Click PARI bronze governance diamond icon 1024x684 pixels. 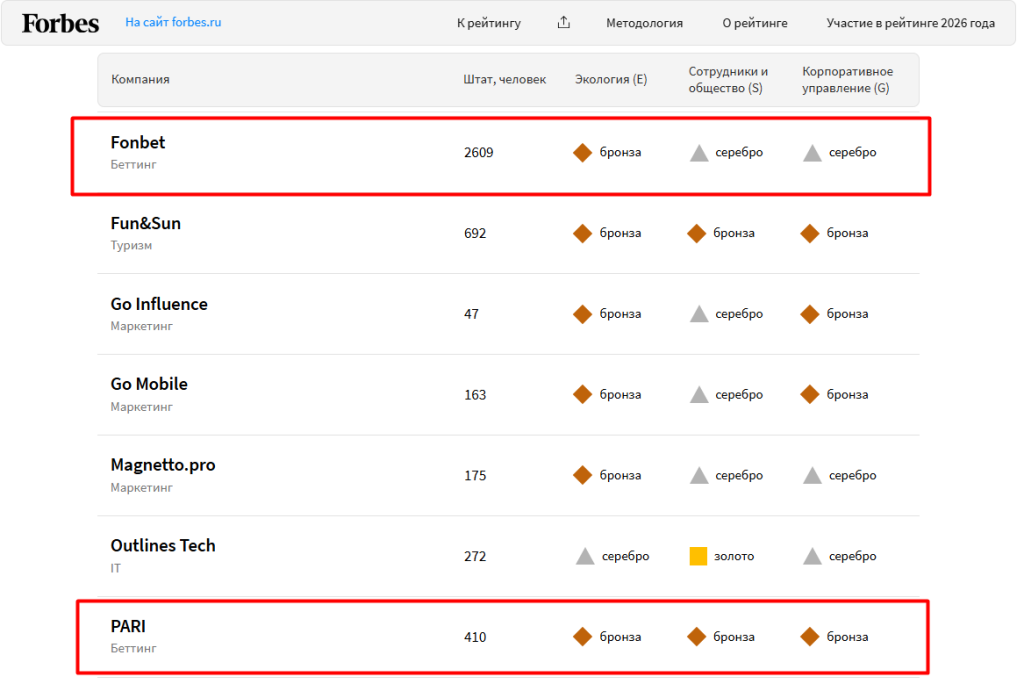click(809, 637)
